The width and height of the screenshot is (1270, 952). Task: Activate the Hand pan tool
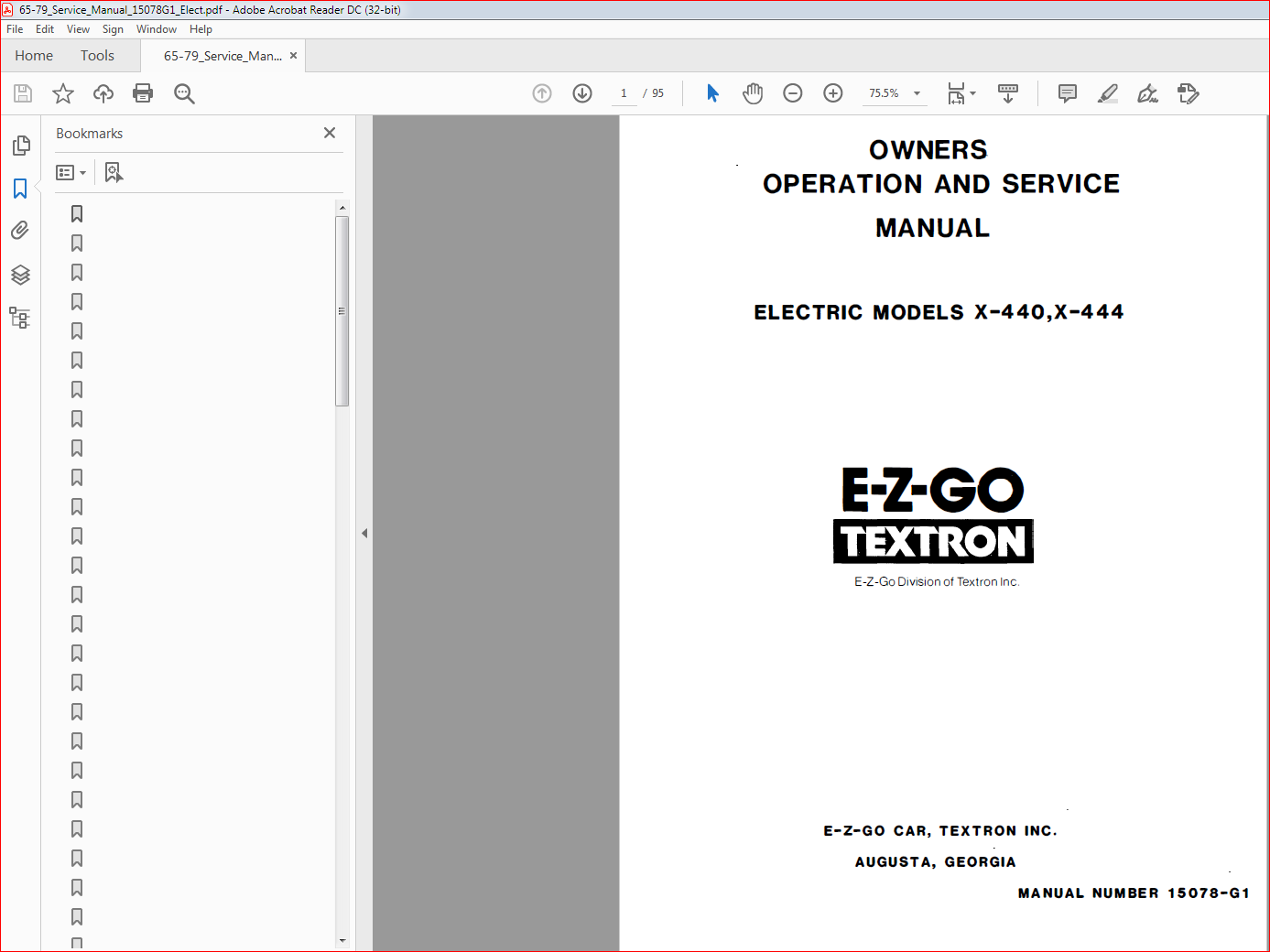tap(753, 93)
